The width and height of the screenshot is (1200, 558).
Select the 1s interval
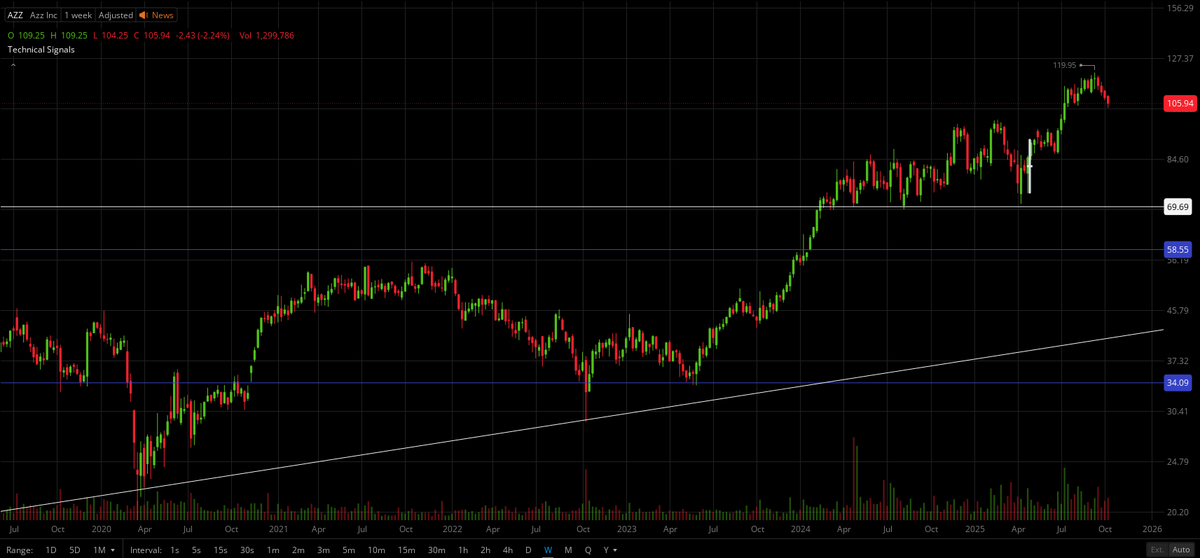tap(174, 550)
